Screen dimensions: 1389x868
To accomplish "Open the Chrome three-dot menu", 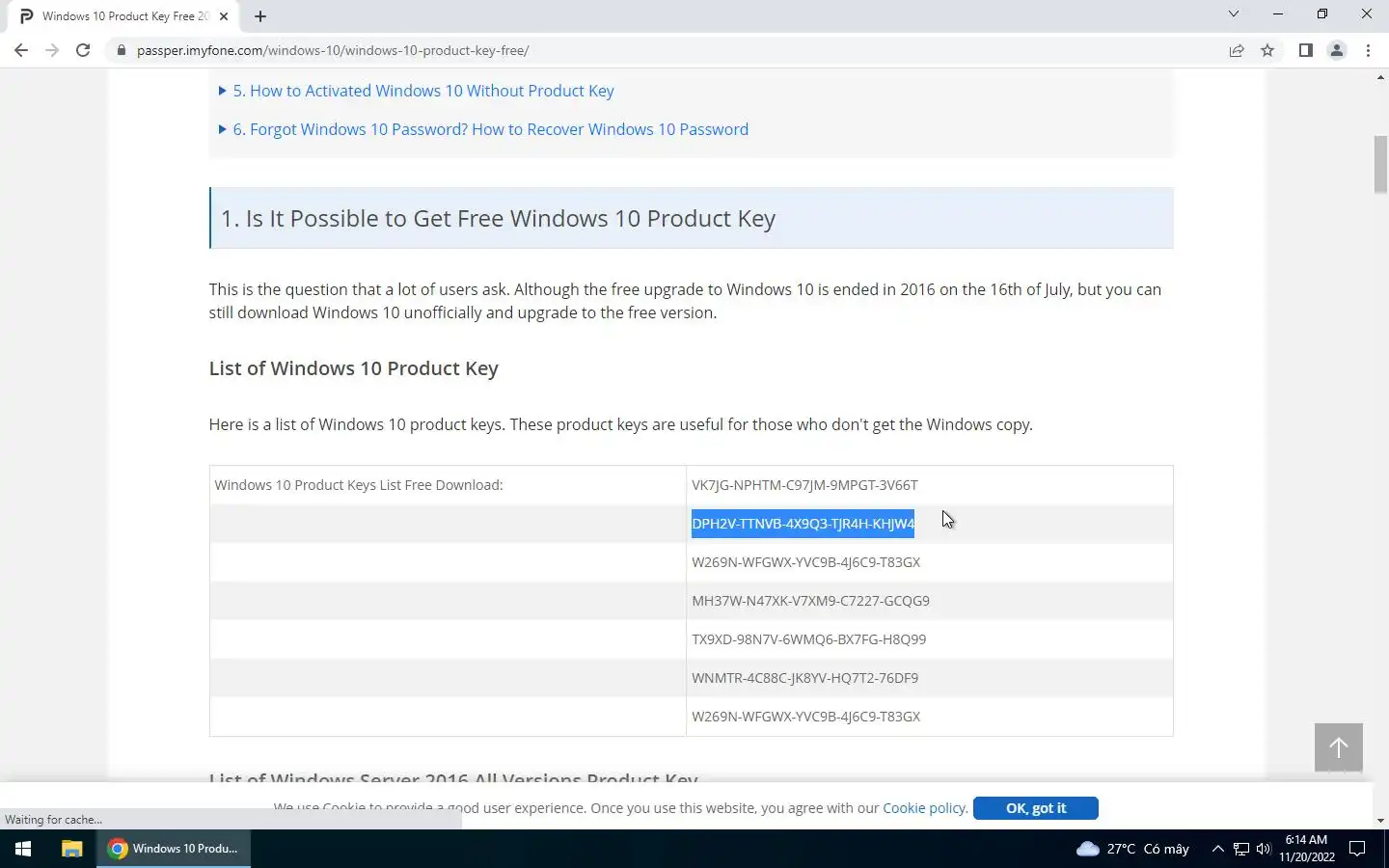I will 1368,50.
